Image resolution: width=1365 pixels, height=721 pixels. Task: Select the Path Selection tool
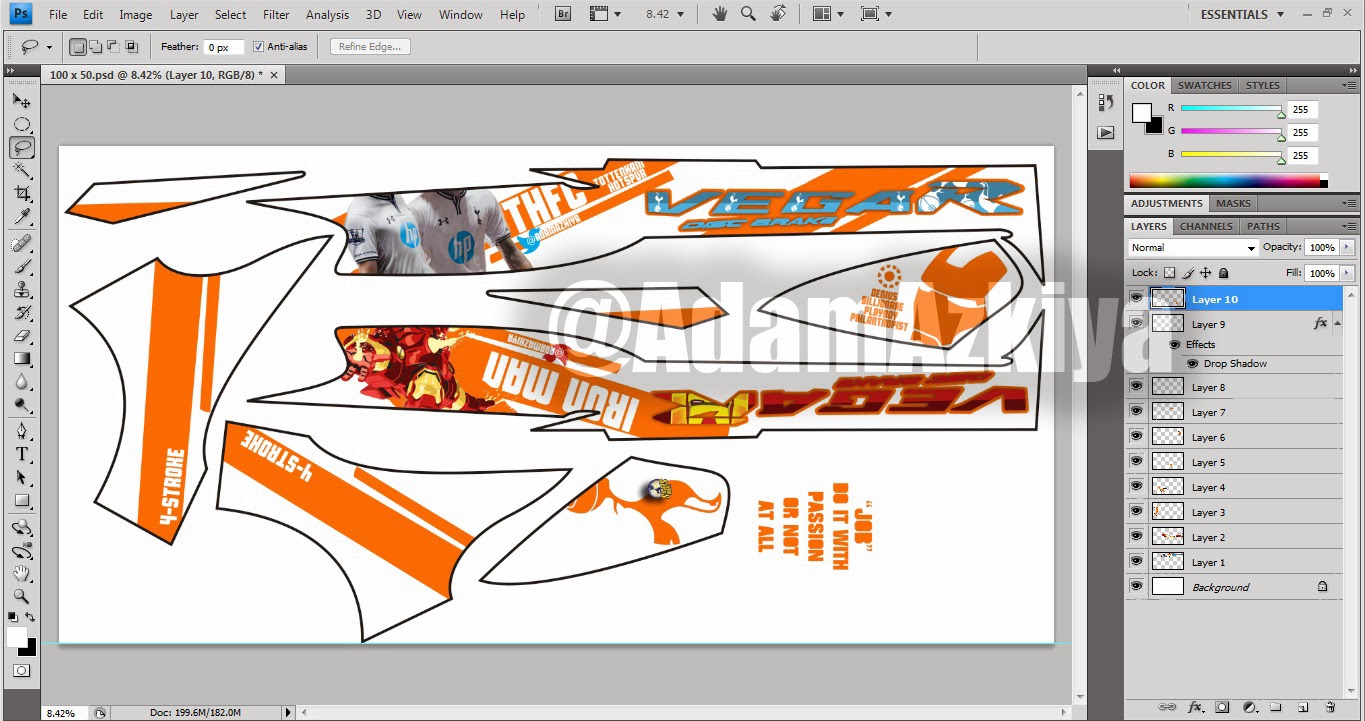pos(21,477)
